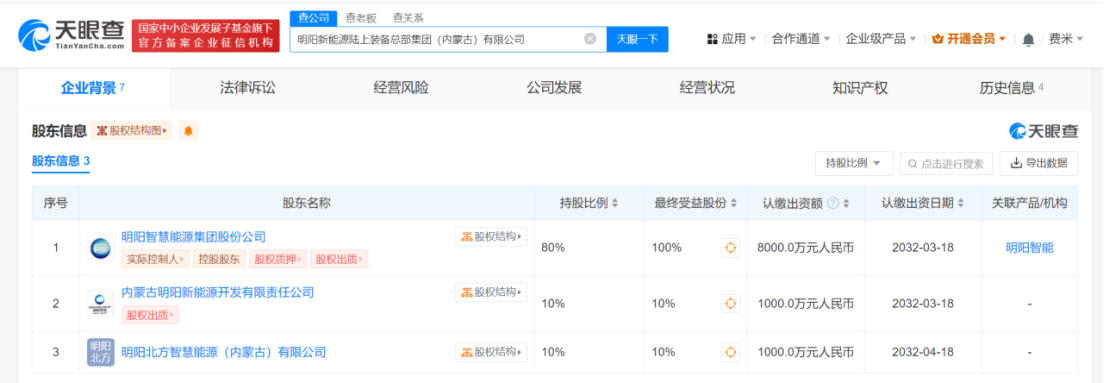Click the 内蒙古明阳新能源开发 company logo
This screenshot has height=383, width=1104.
(101, 303)
